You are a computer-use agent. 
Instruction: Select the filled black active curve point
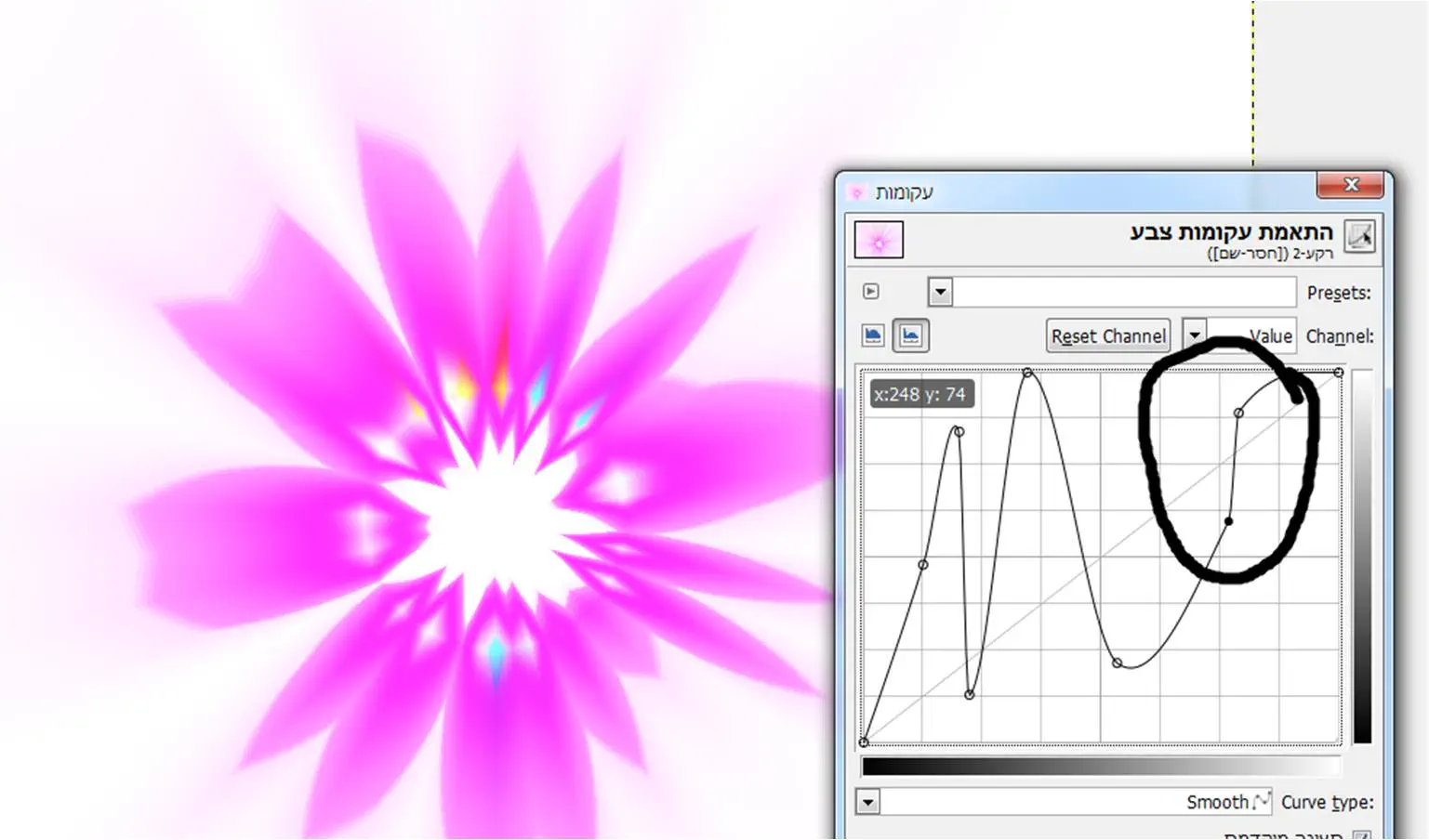[1228, 521]
